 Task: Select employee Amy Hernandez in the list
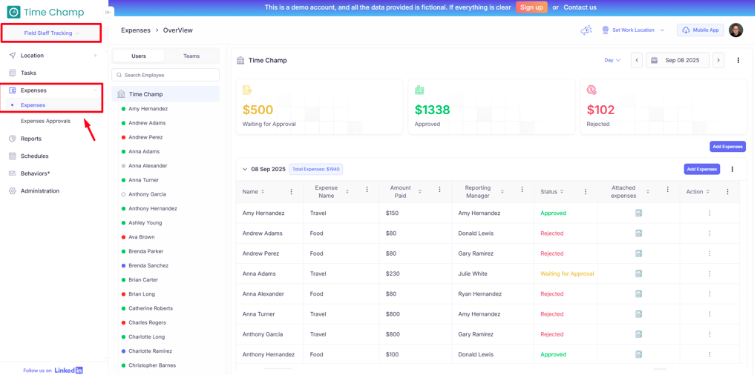(148, 109)
